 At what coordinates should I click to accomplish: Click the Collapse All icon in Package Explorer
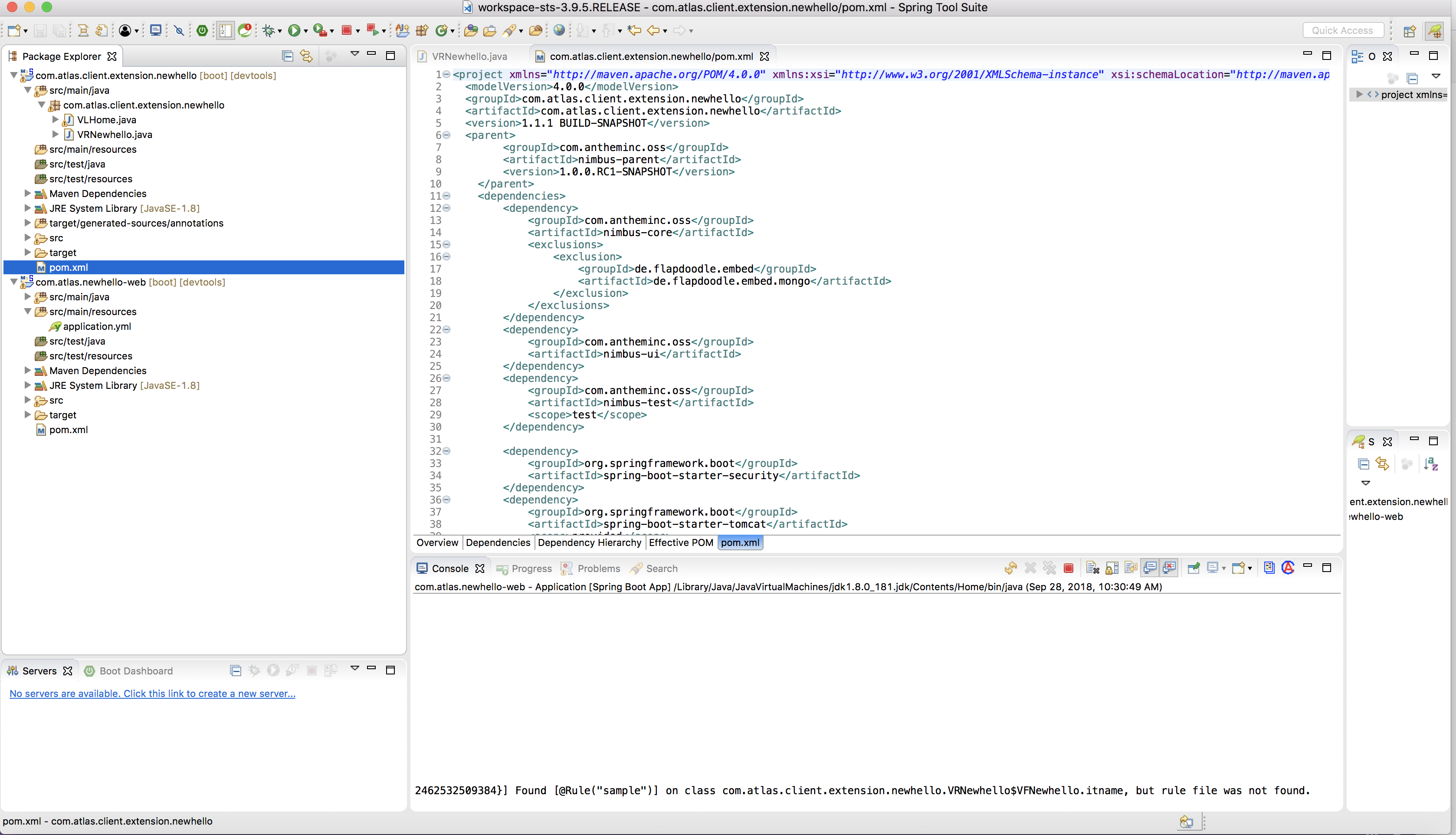click(x=288, y=56)
